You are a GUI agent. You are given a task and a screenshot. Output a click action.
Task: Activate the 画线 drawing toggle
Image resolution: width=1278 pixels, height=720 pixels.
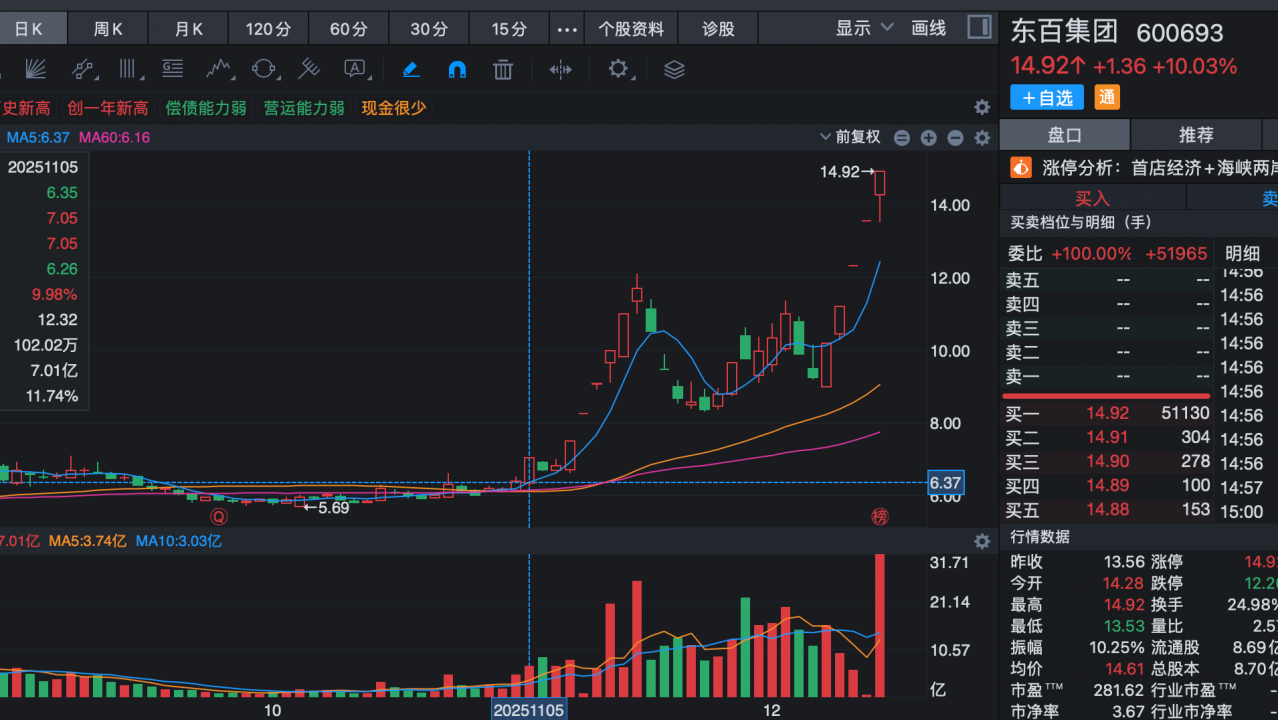pos(929,28)
